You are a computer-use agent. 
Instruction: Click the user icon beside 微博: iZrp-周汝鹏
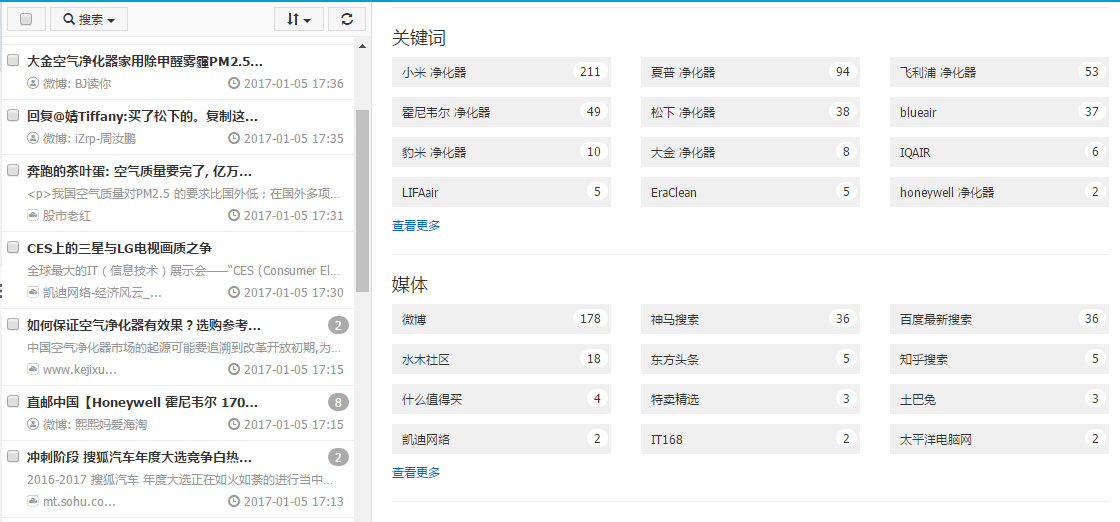coord(33,138)
